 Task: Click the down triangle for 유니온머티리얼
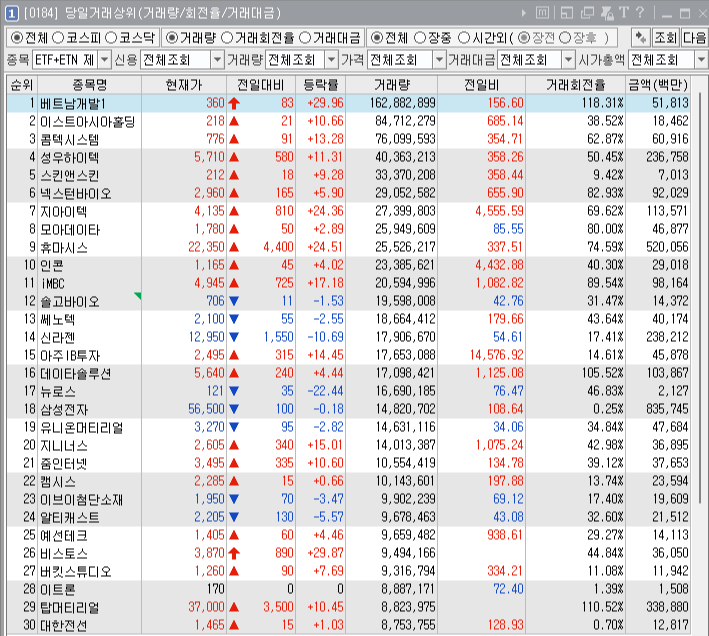234,427
